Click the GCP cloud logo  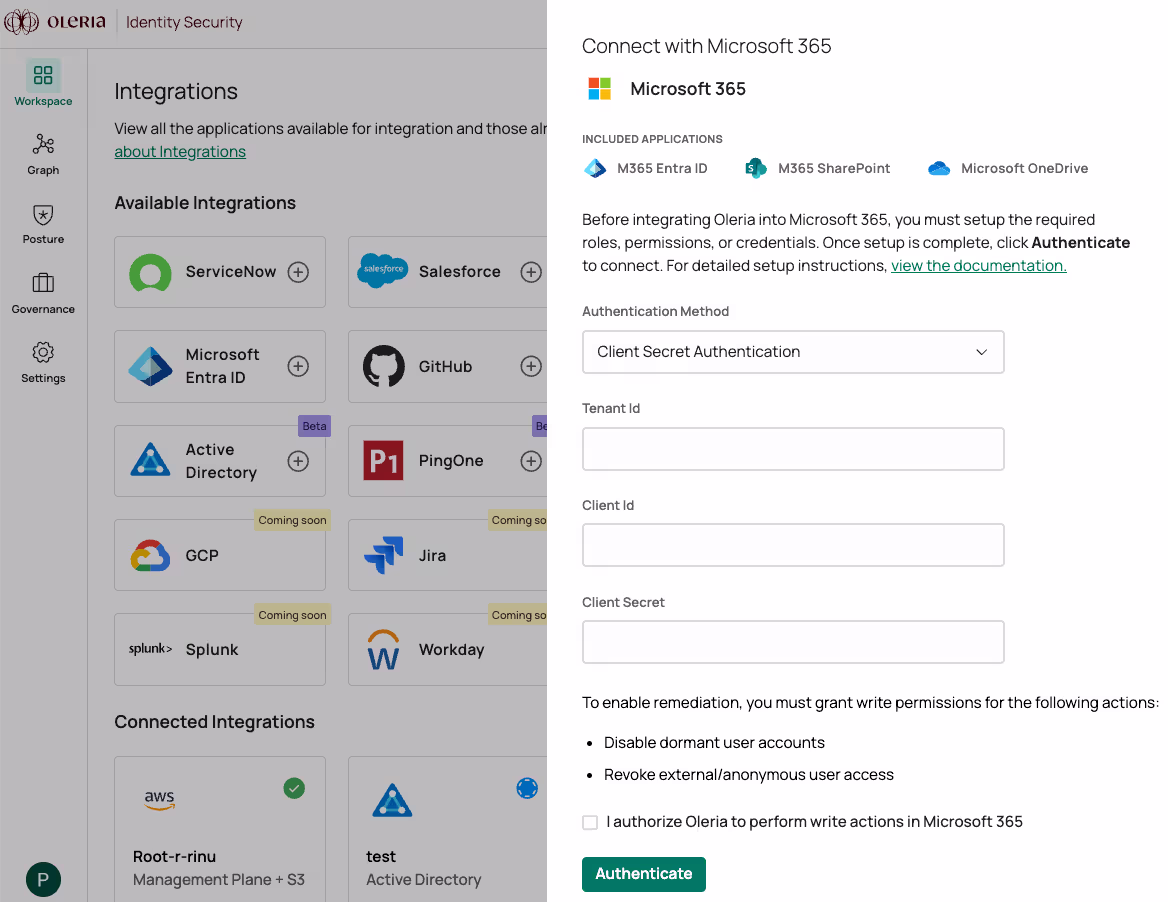[150, 556]
